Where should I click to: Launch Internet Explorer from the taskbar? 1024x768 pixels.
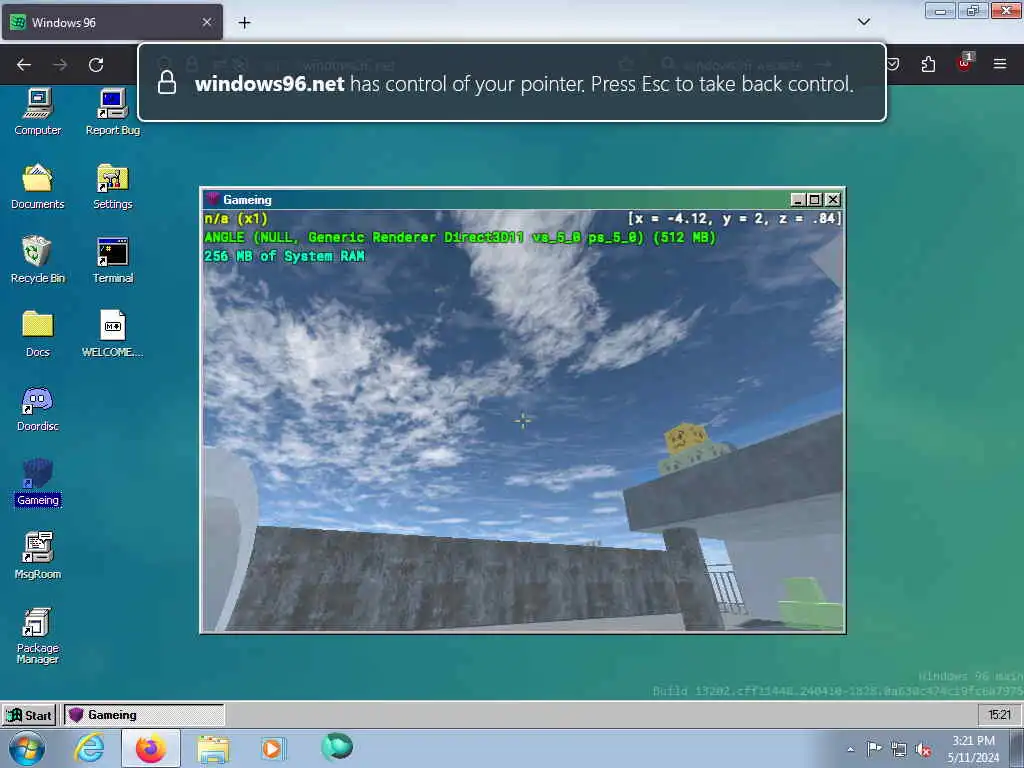(x=89, y=748)
